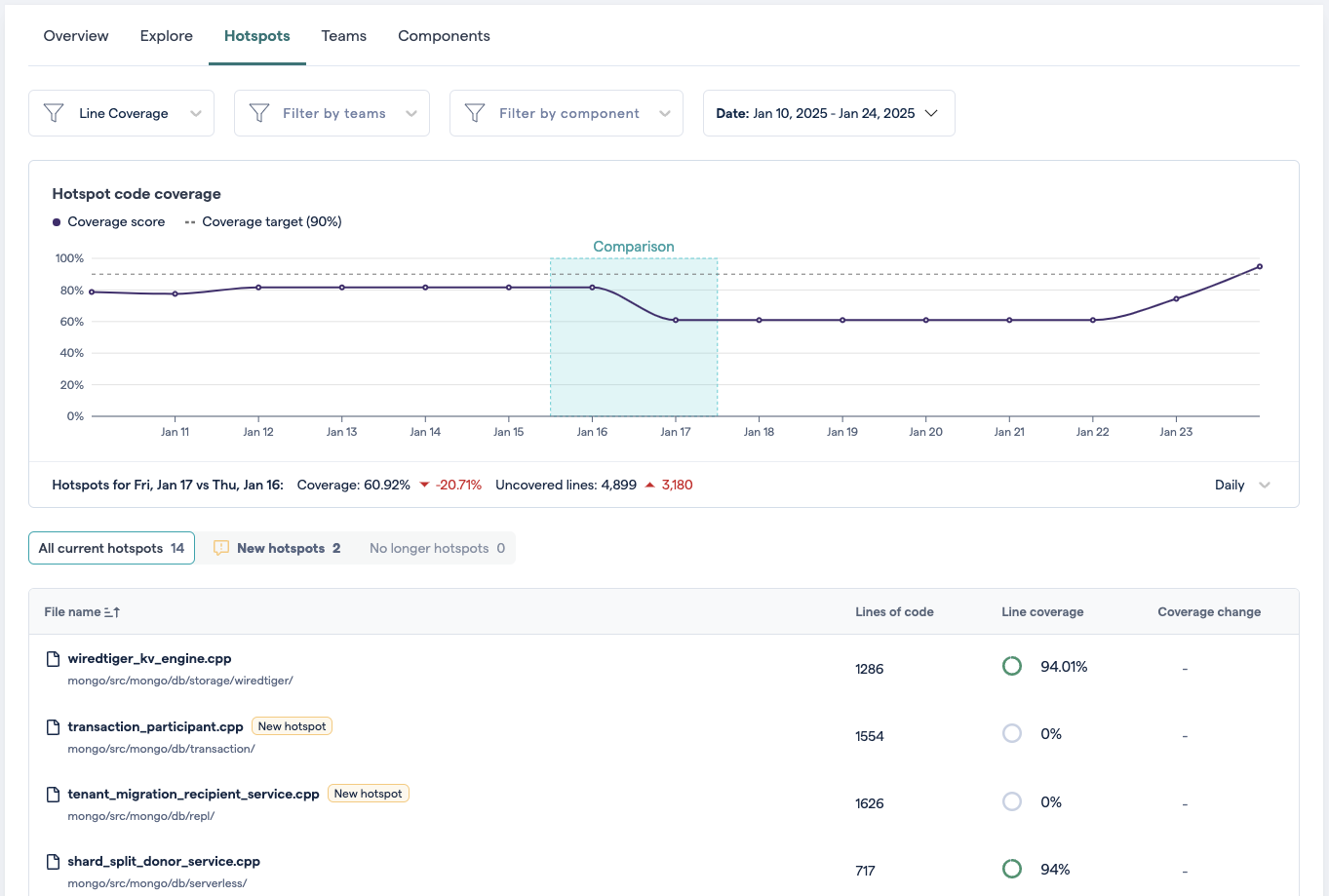Open the tenant_migration_recipient_service.cpp file link

pyautogui.click(x=193, y=795)
